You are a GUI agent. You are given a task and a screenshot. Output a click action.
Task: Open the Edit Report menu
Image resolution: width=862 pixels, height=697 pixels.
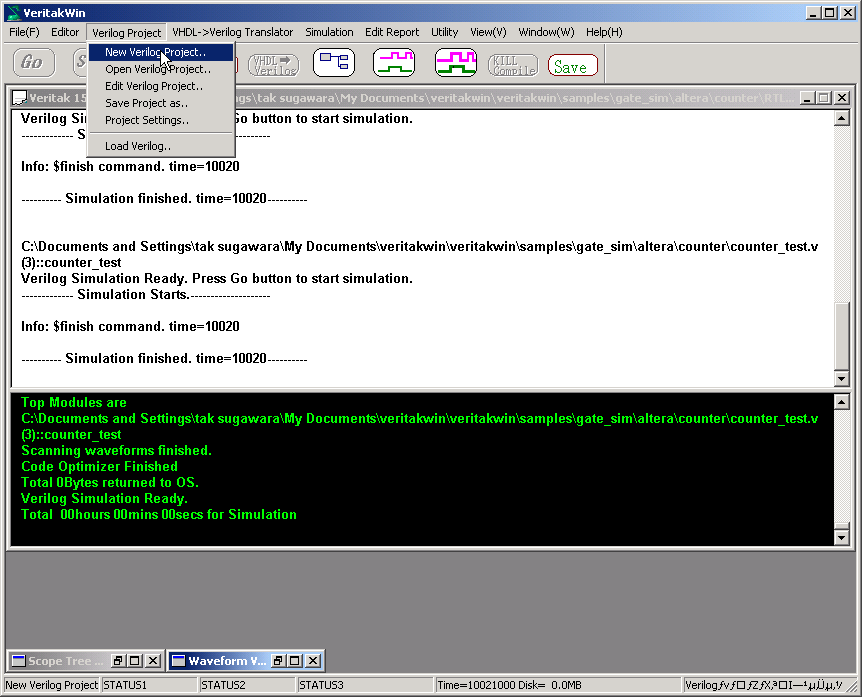point(392,32)
